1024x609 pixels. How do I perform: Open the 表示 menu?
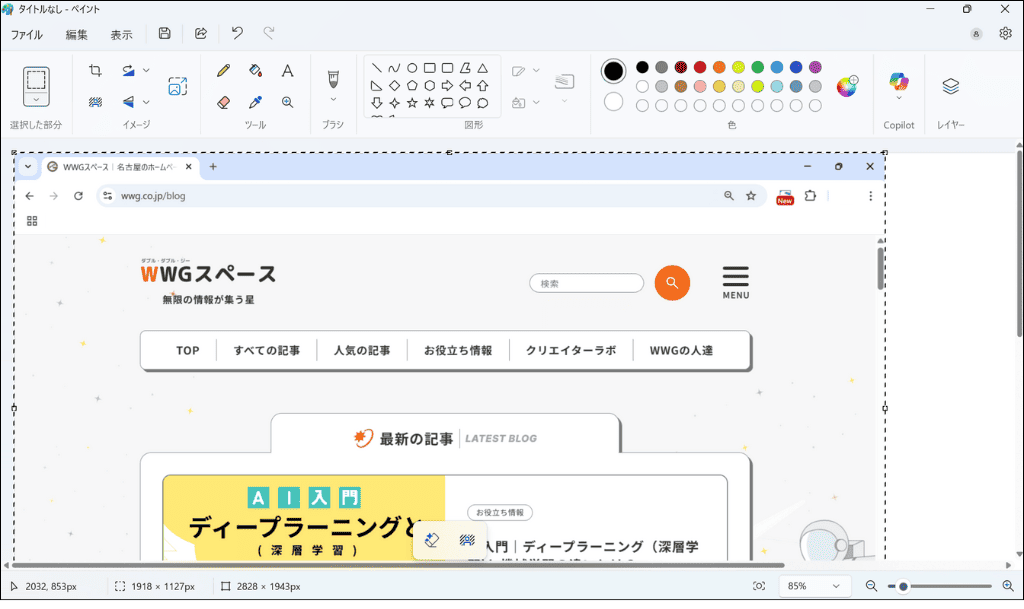[121, 33]
